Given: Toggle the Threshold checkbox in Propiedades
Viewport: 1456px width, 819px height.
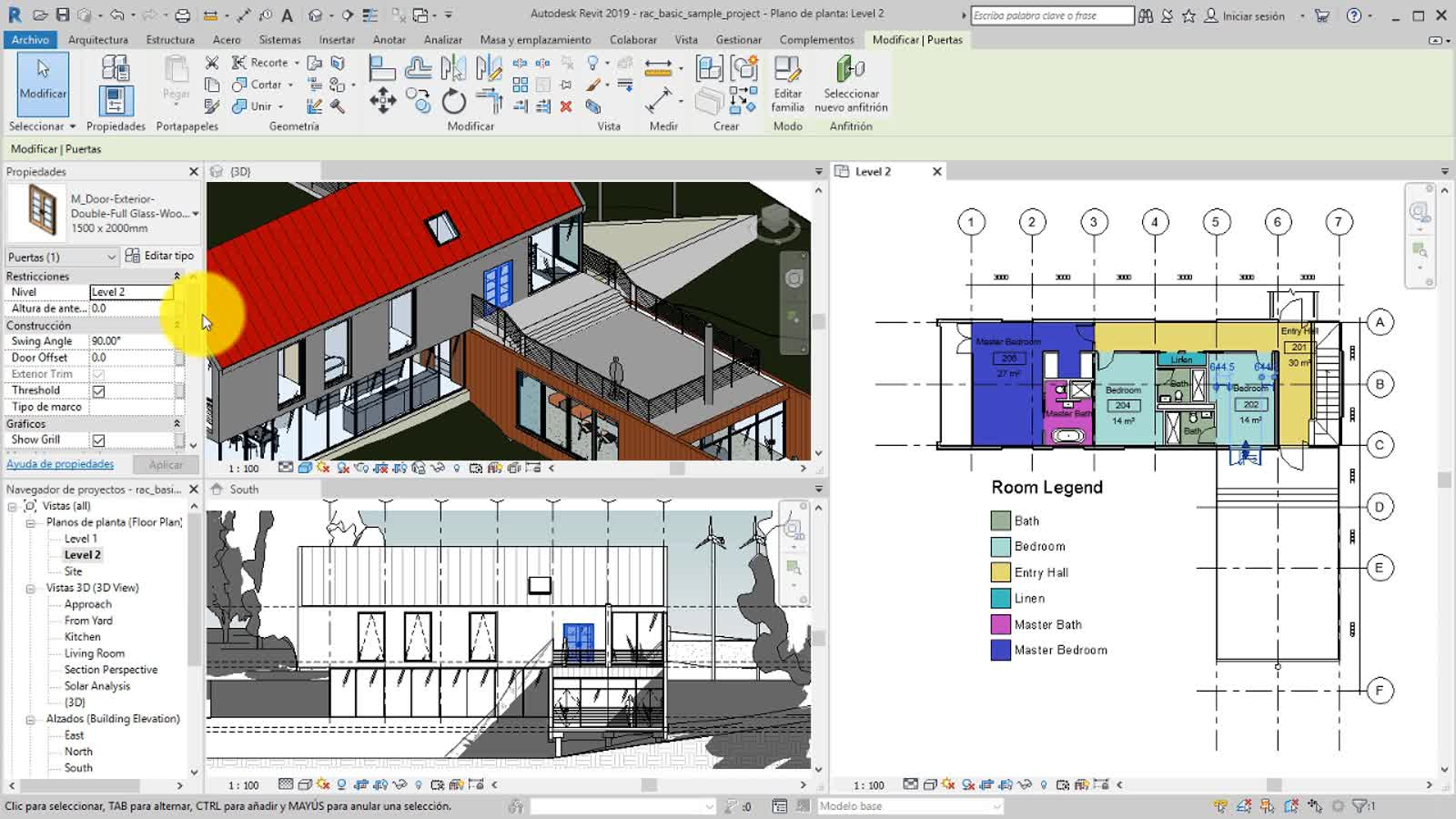Looking at the screenshot, I should (x=96, y=390).
